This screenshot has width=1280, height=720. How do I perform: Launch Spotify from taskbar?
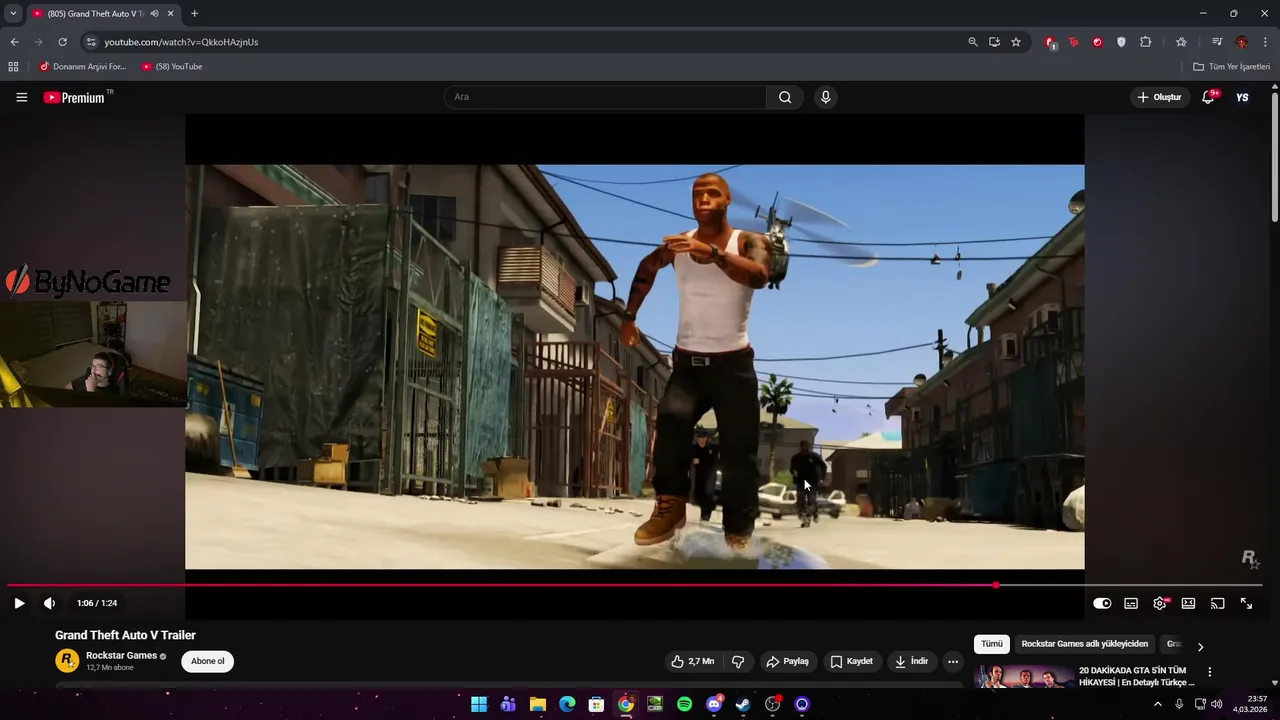coord(684,704)
